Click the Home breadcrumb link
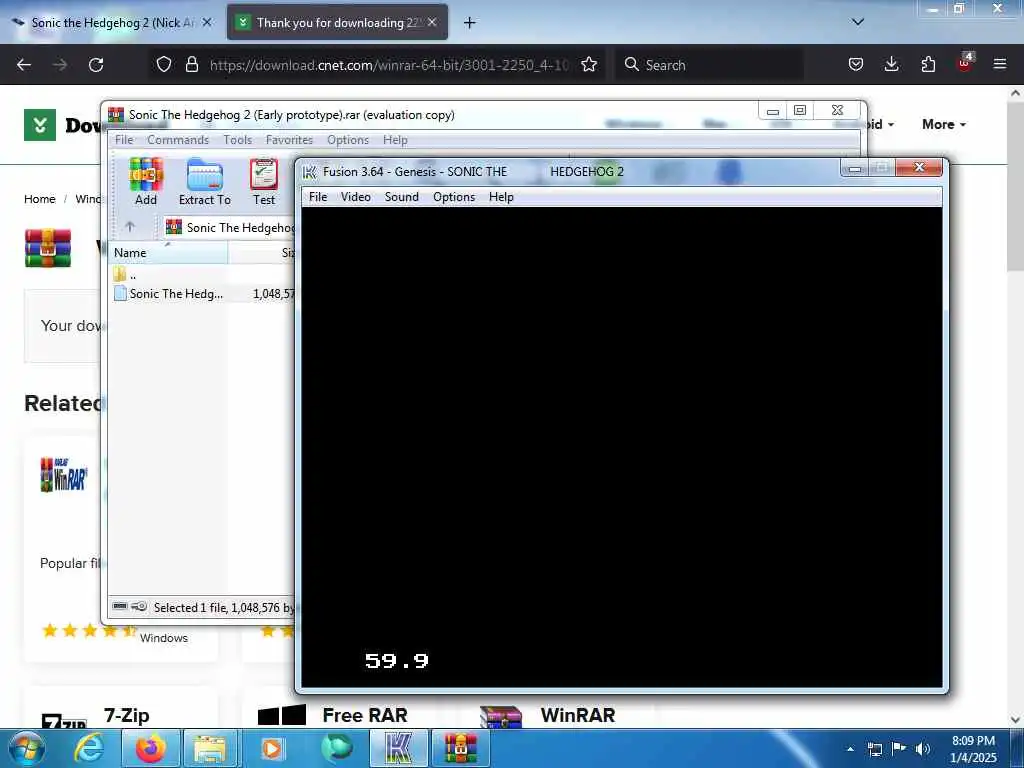 (40, 199)
